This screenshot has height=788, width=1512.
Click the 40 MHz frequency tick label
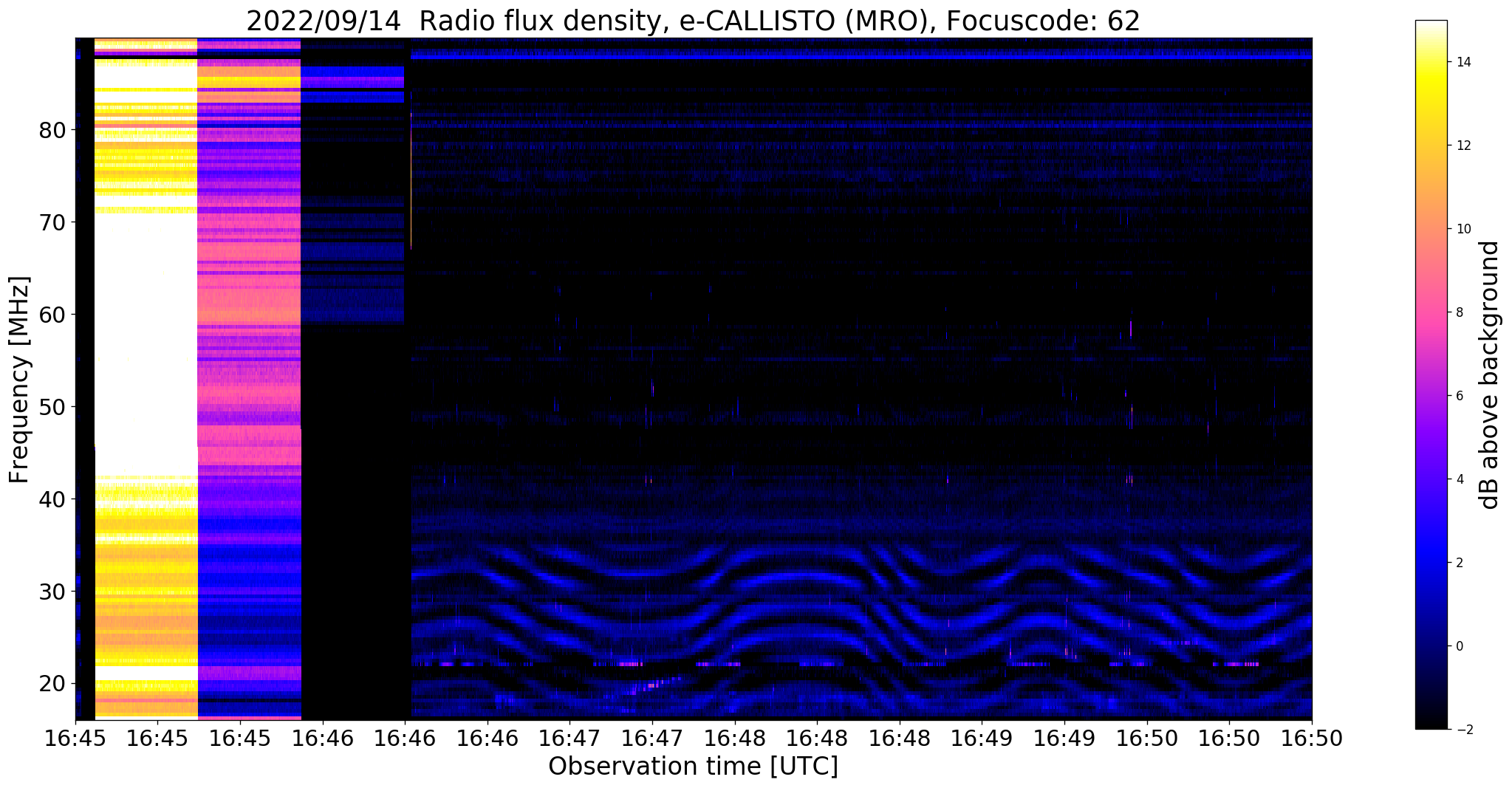pyautogui.click(x=52, y=499)
